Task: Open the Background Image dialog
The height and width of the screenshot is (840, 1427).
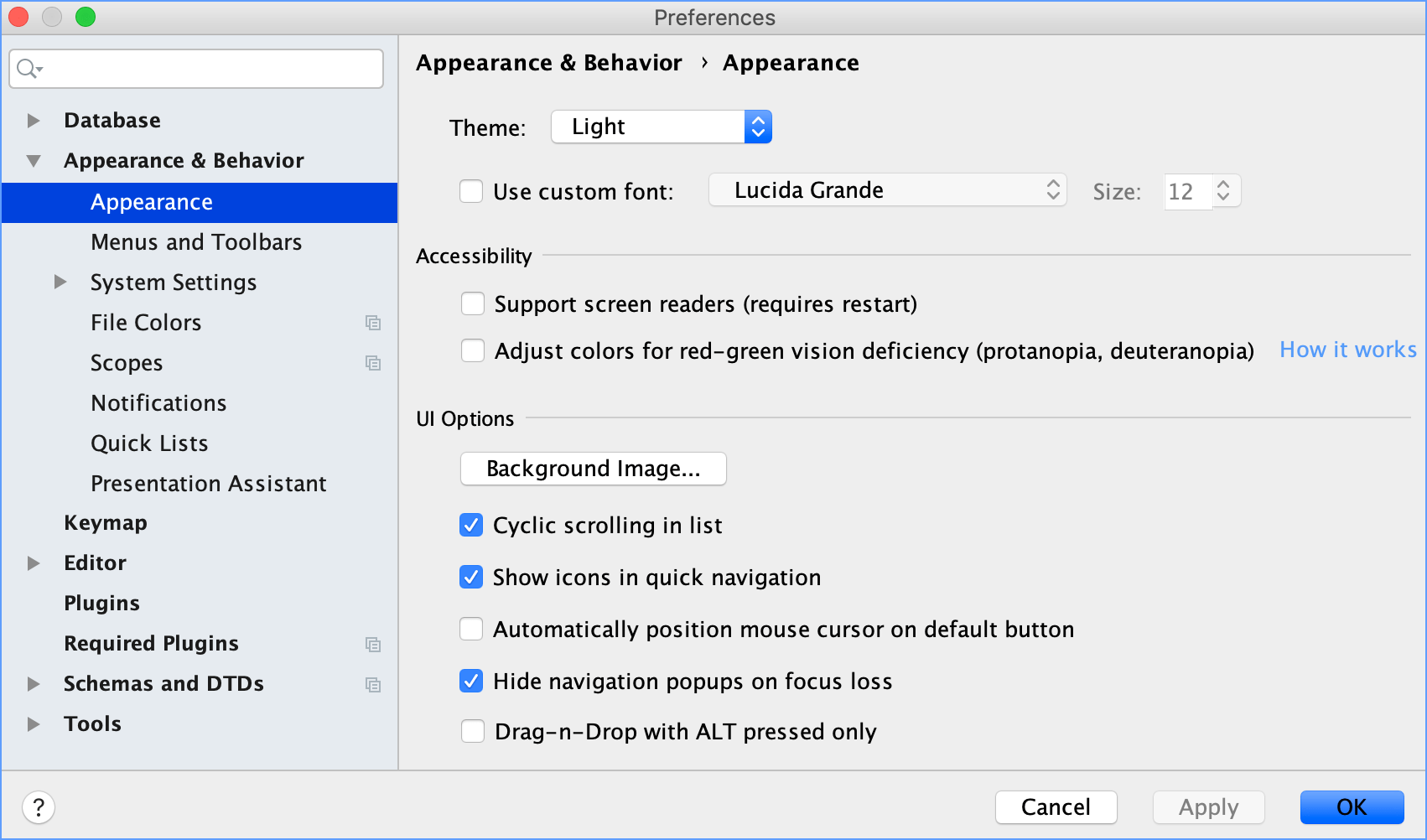Action: 593,469
